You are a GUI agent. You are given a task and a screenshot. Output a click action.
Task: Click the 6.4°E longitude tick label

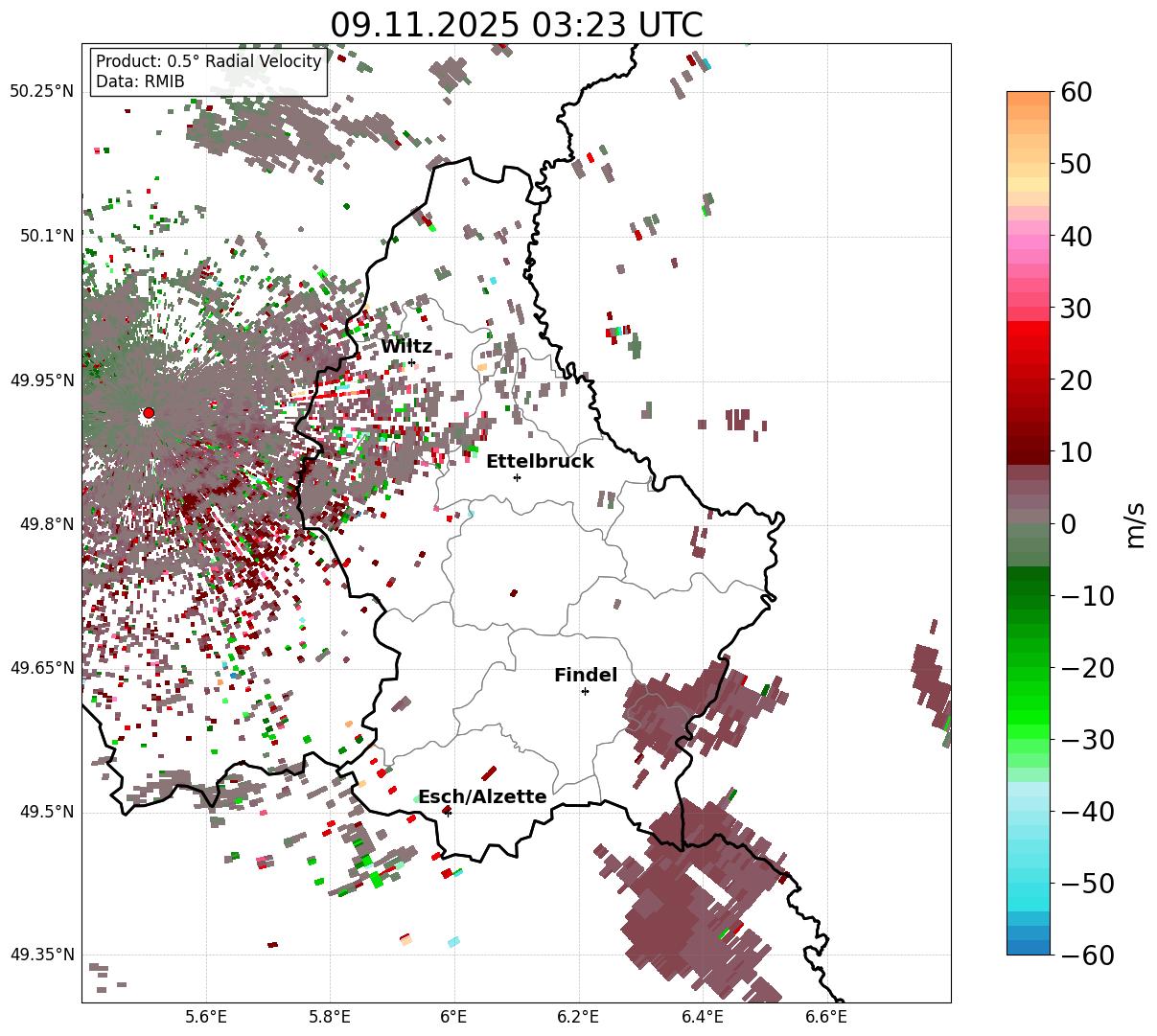click(x=703, y=1017)
